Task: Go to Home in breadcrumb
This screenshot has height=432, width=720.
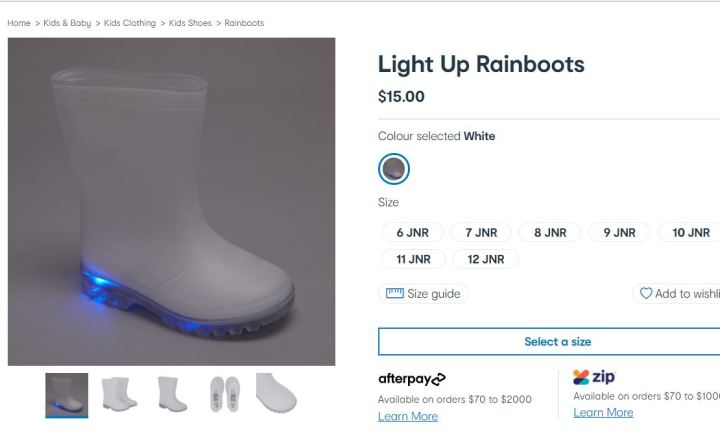Action: pyautogui.click(x=19, y=23)
